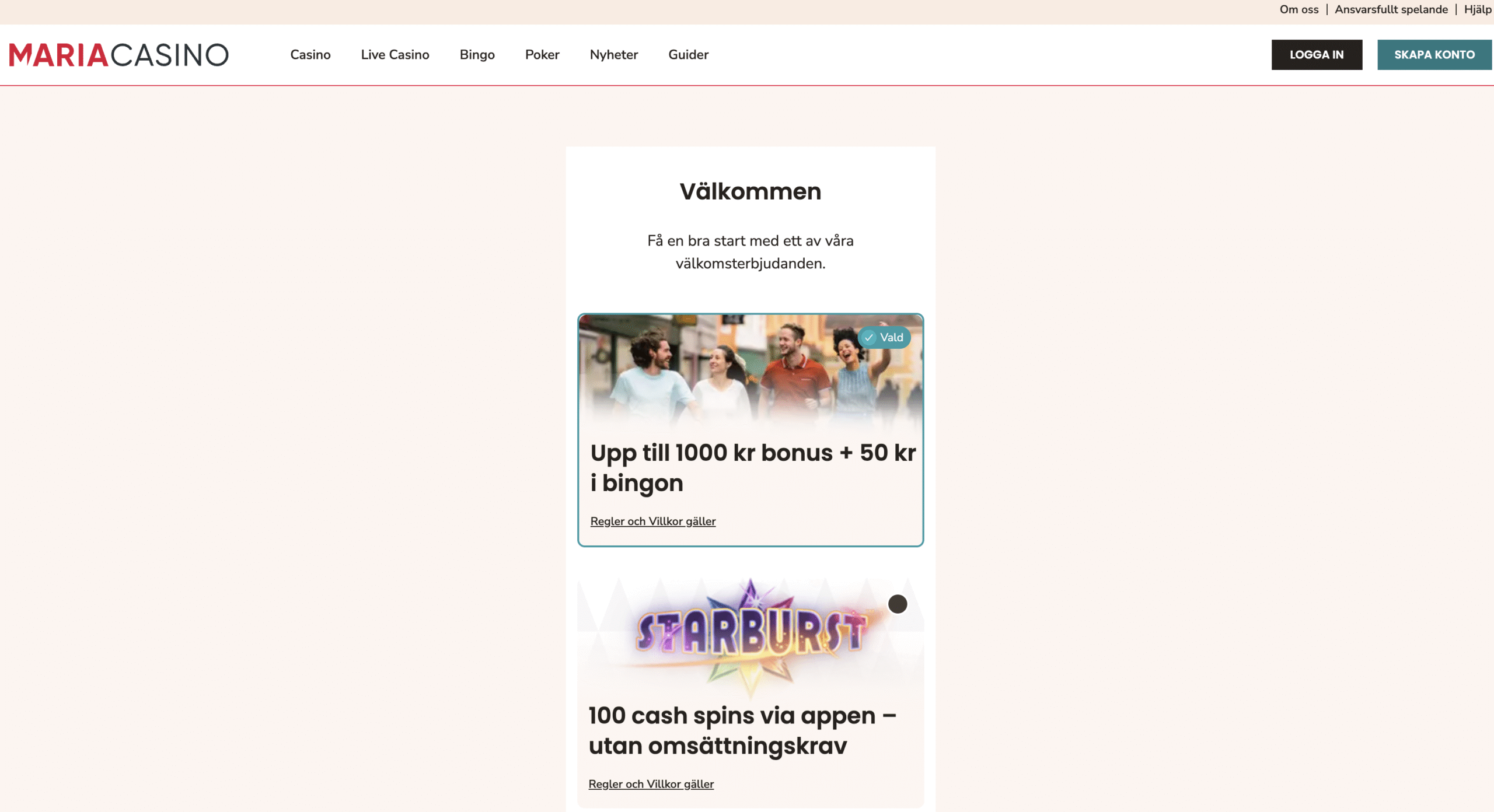Viewport: 1494px width, 812px height.
Task: Select the 100 cash spins offer title
Action: (742, 731)
